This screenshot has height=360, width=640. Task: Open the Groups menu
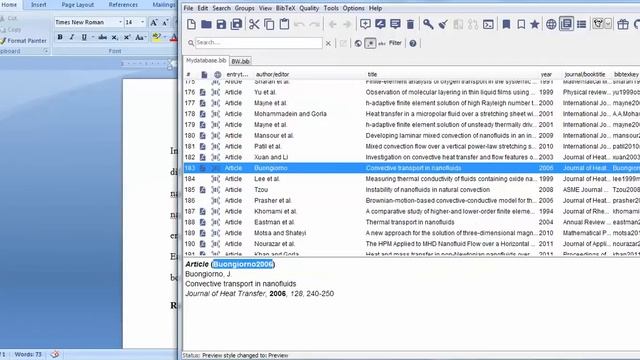[244, 8]
